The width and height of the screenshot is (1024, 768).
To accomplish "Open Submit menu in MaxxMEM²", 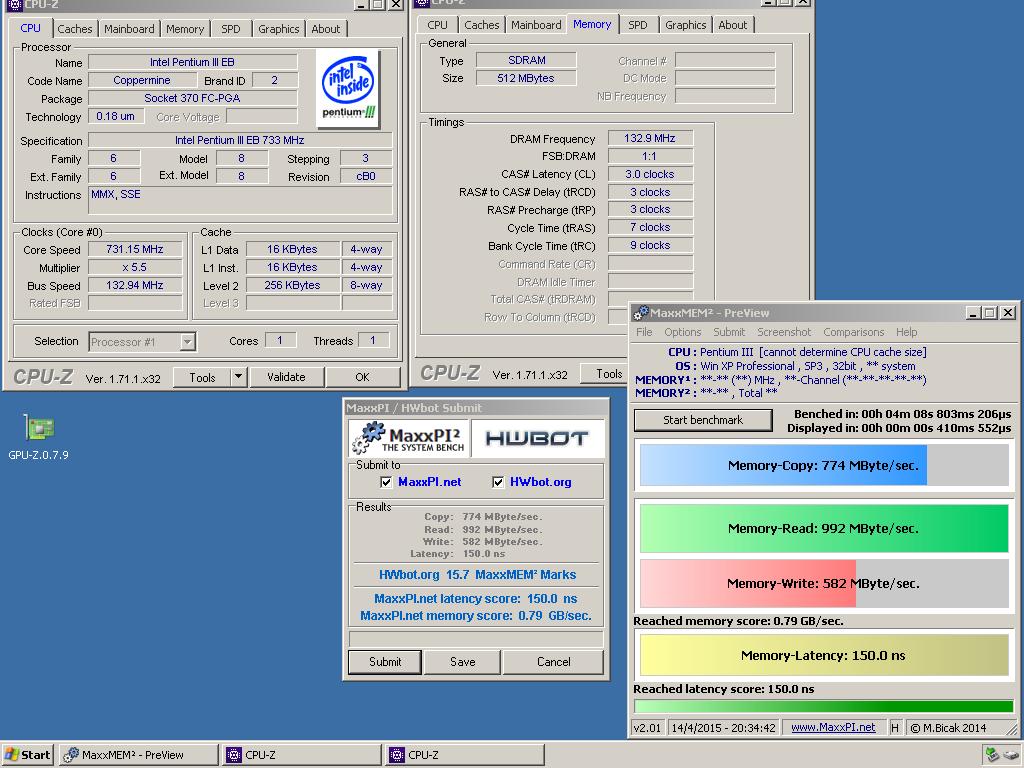I will (x=729, y=332).
